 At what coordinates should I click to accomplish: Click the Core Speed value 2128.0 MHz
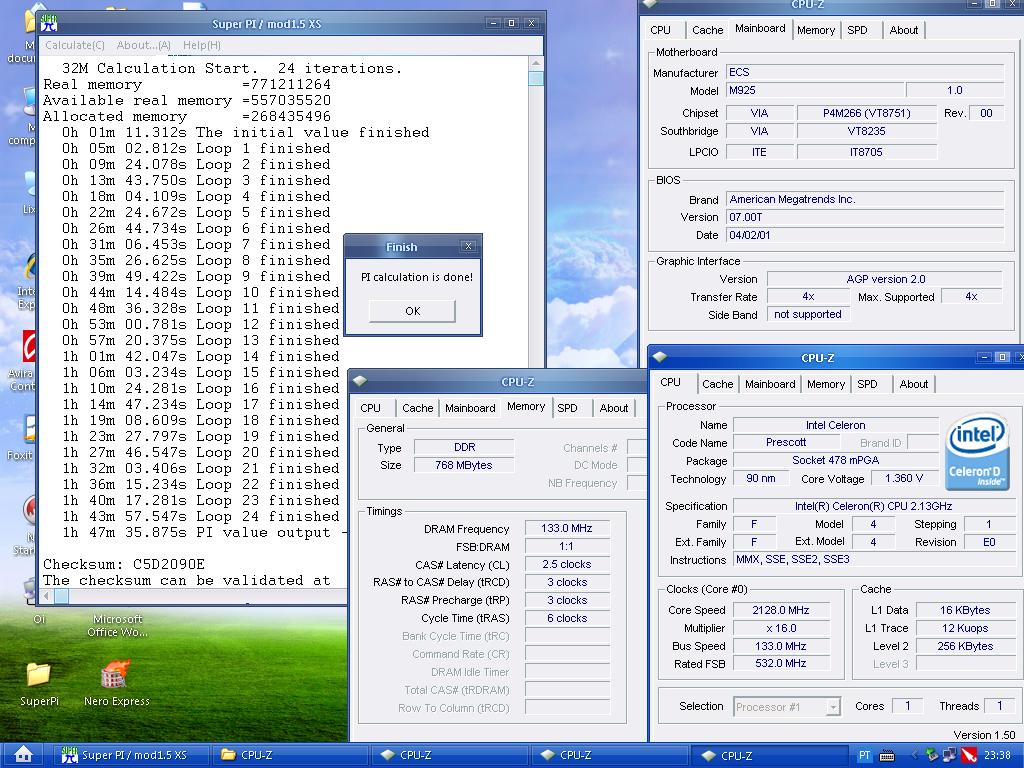[x=781, y=610]
